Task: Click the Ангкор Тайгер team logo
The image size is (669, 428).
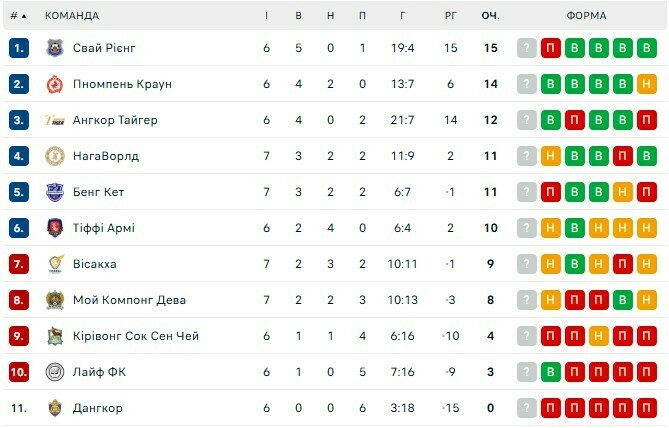Action: click(55, 120)
